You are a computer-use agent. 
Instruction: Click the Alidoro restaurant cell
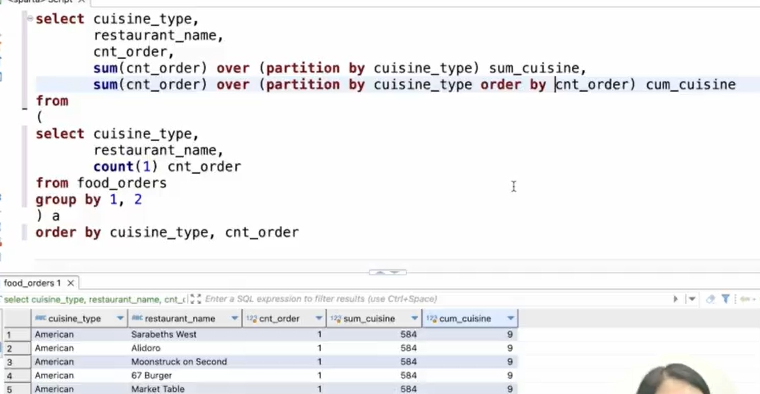coord(185,348)
